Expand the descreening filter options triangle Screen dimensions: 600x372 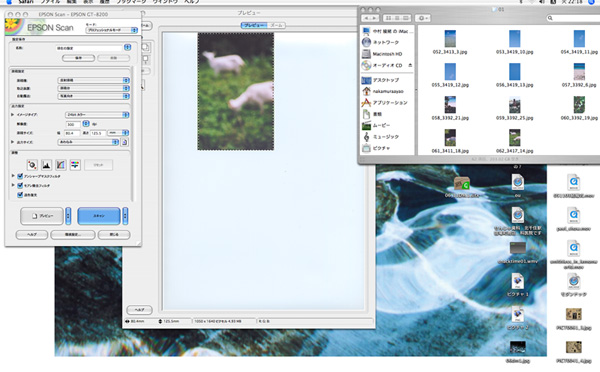(13, 185)
